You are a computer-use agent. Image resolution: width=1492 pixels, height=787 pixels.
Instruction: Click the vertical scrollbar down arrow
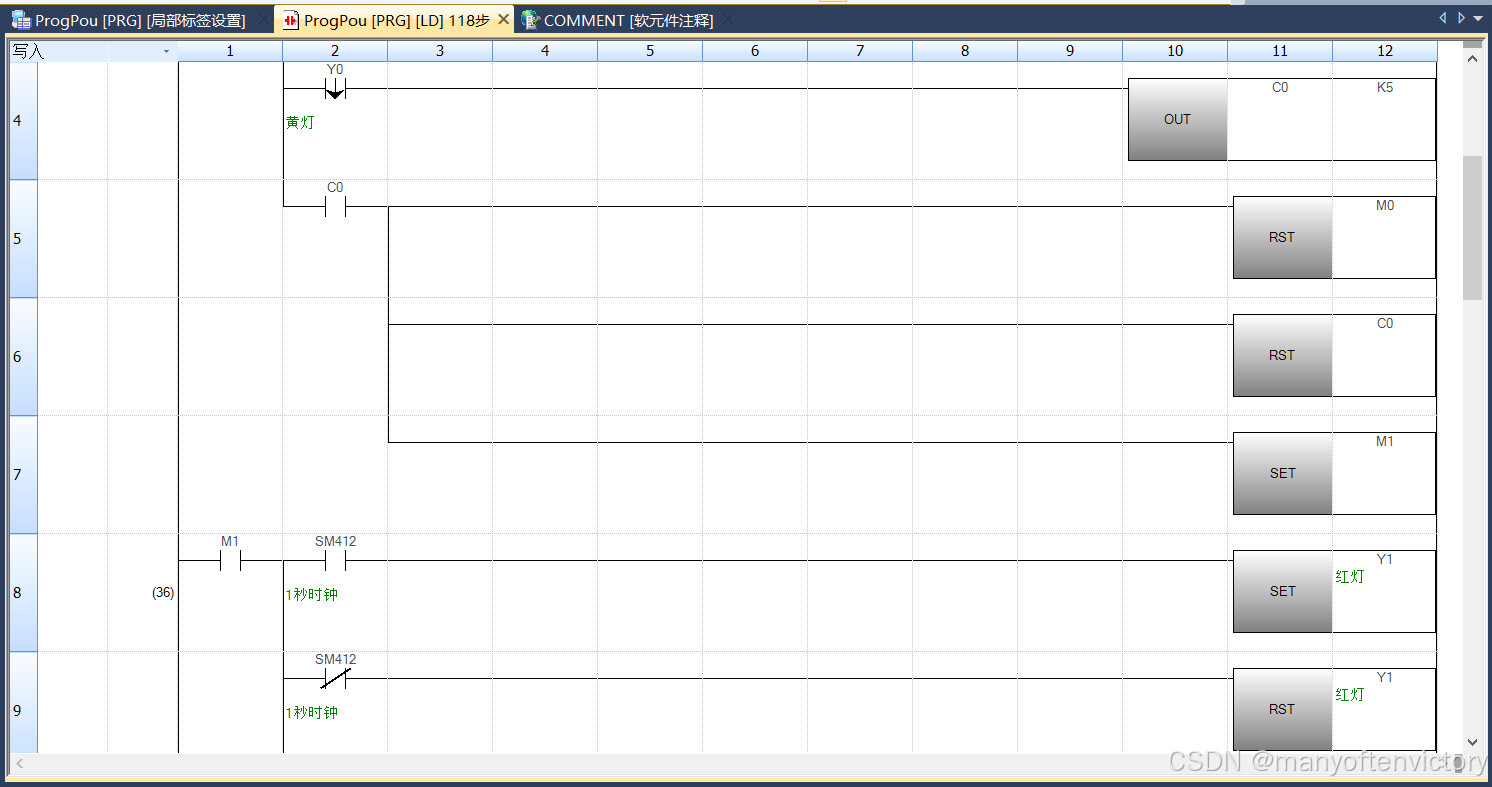click(1472, 742)
